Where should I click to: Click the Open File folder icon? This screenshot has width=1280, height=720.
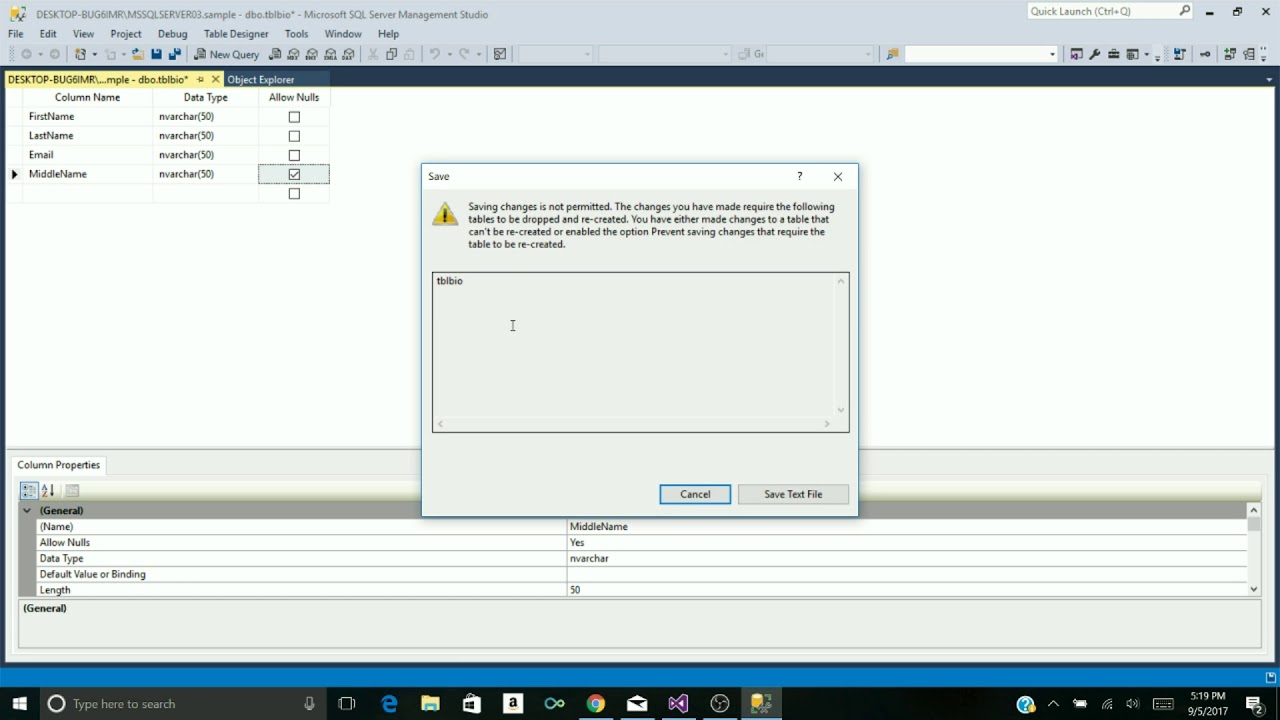tap(138, 54)
